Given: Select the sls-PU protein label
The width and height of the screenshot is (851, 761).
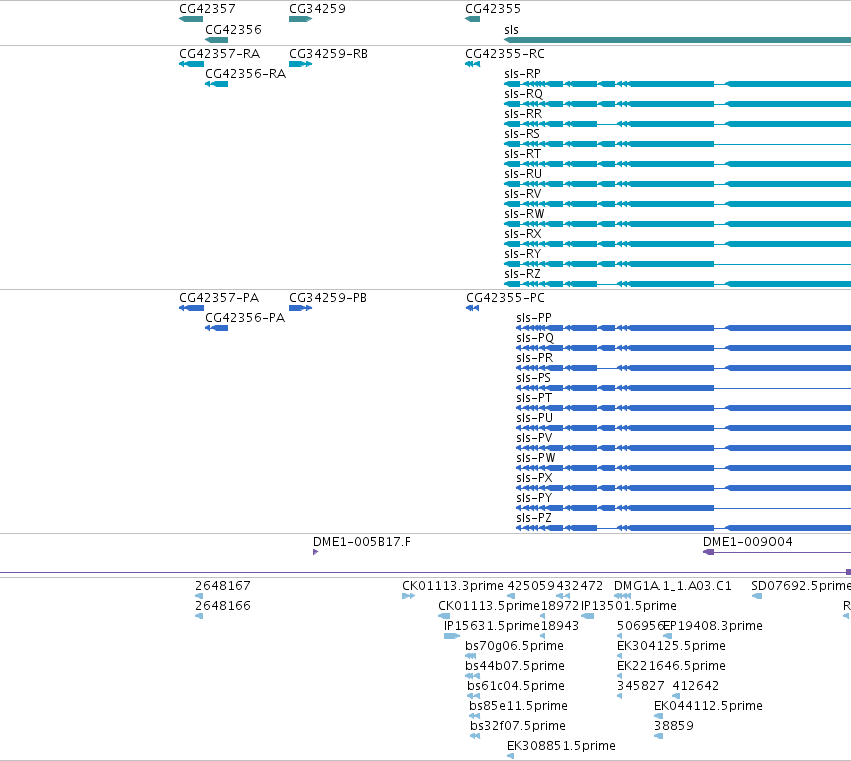Looking at the screenshot, I should (x=535, y=418).
